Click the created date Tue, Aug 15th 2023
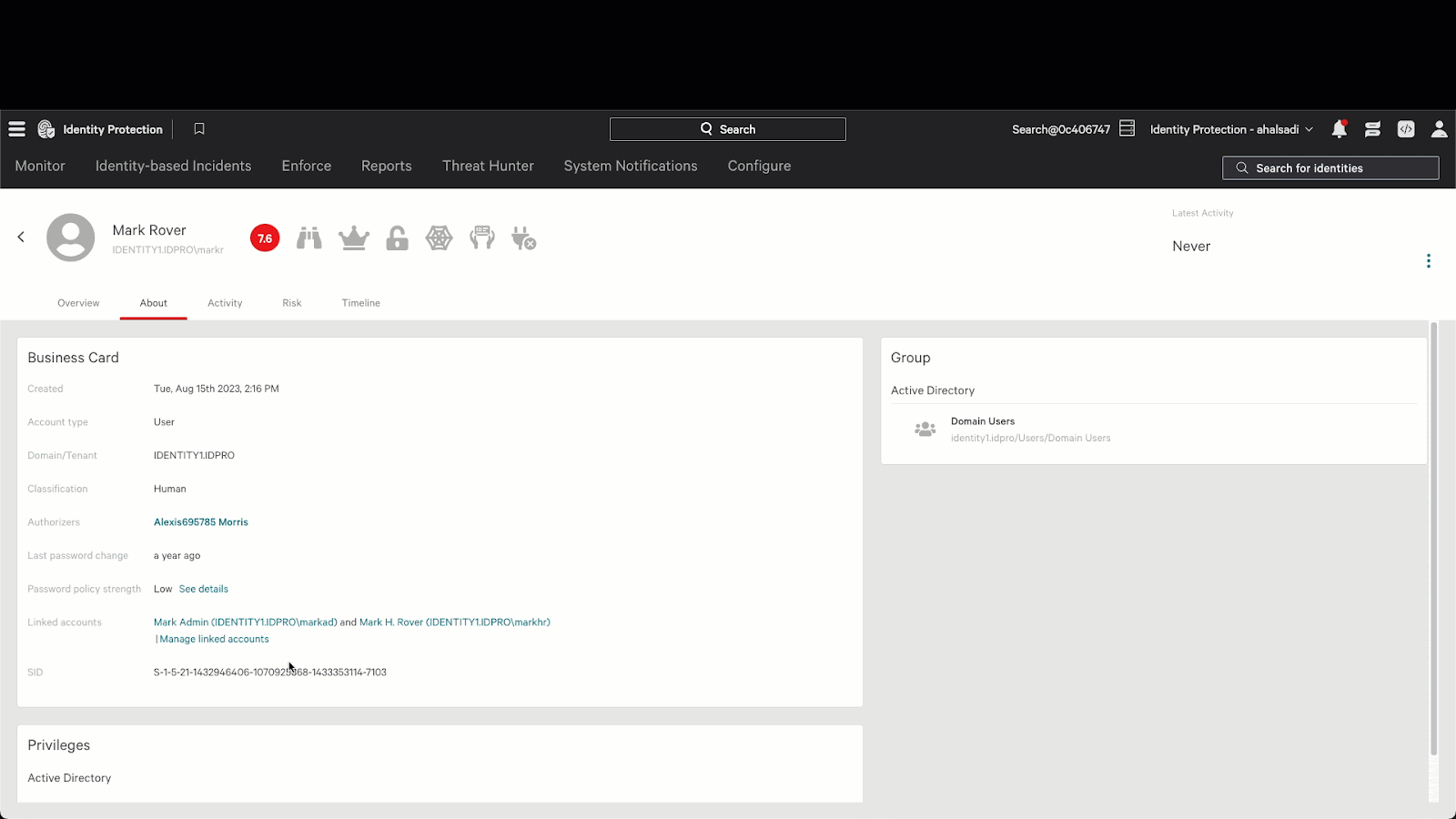Image resolution: width=1456 pixels, height=819 pixels. (x=217, y=389)
